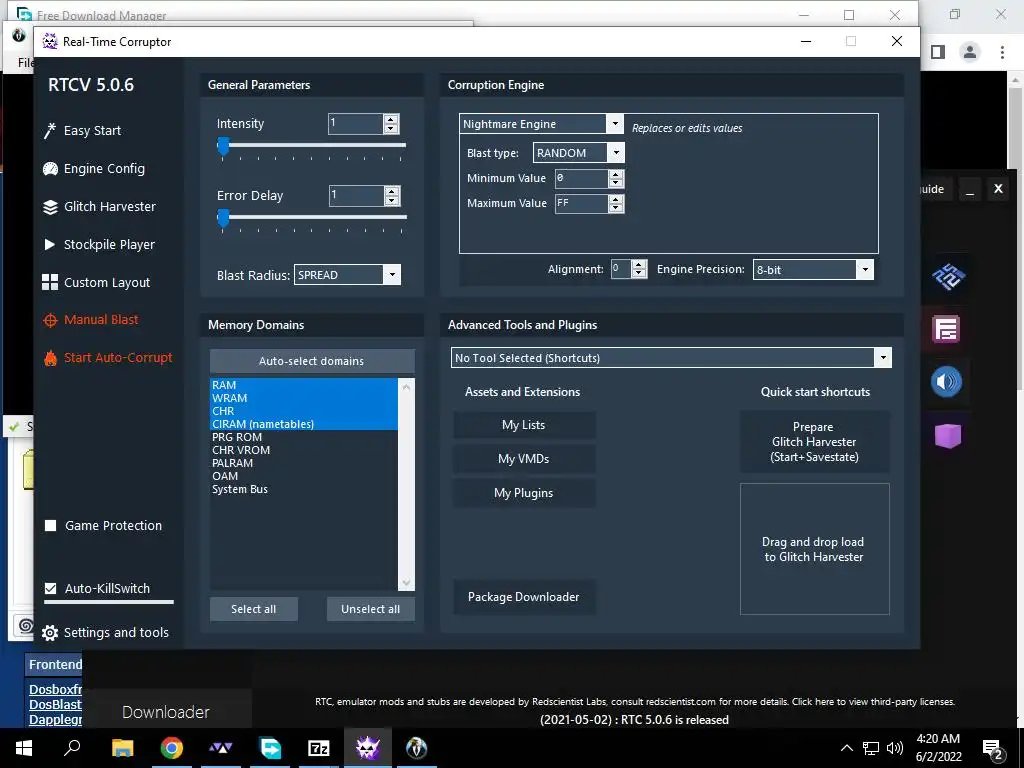Image resolution: width=1024 pixels, height=768 pixels.
Task: Select CIRAM (nametables) domain
Action: pos(304,424)
